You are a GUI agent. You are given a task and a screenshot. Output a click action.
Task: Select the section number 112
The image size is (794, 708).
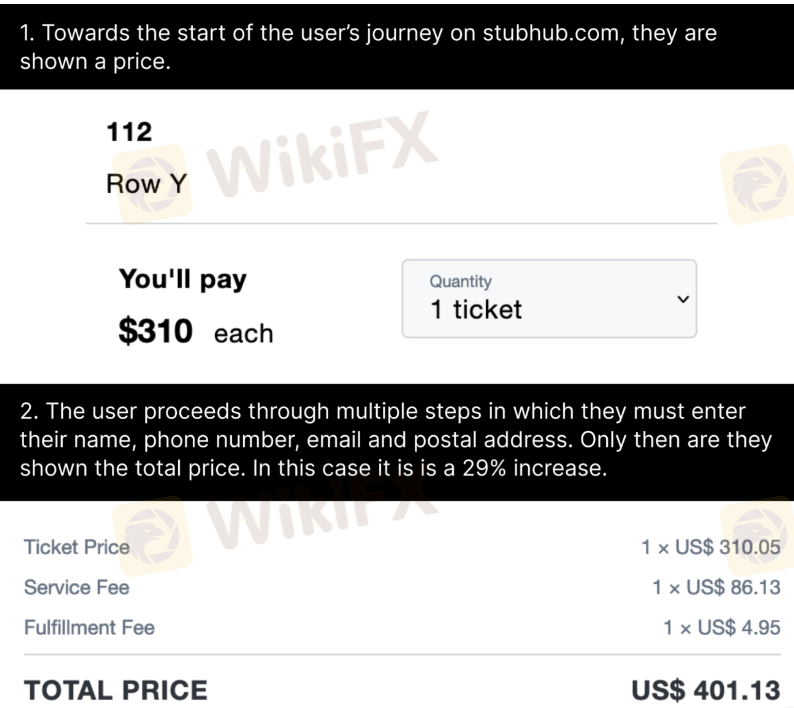click(x=129, y=131)
